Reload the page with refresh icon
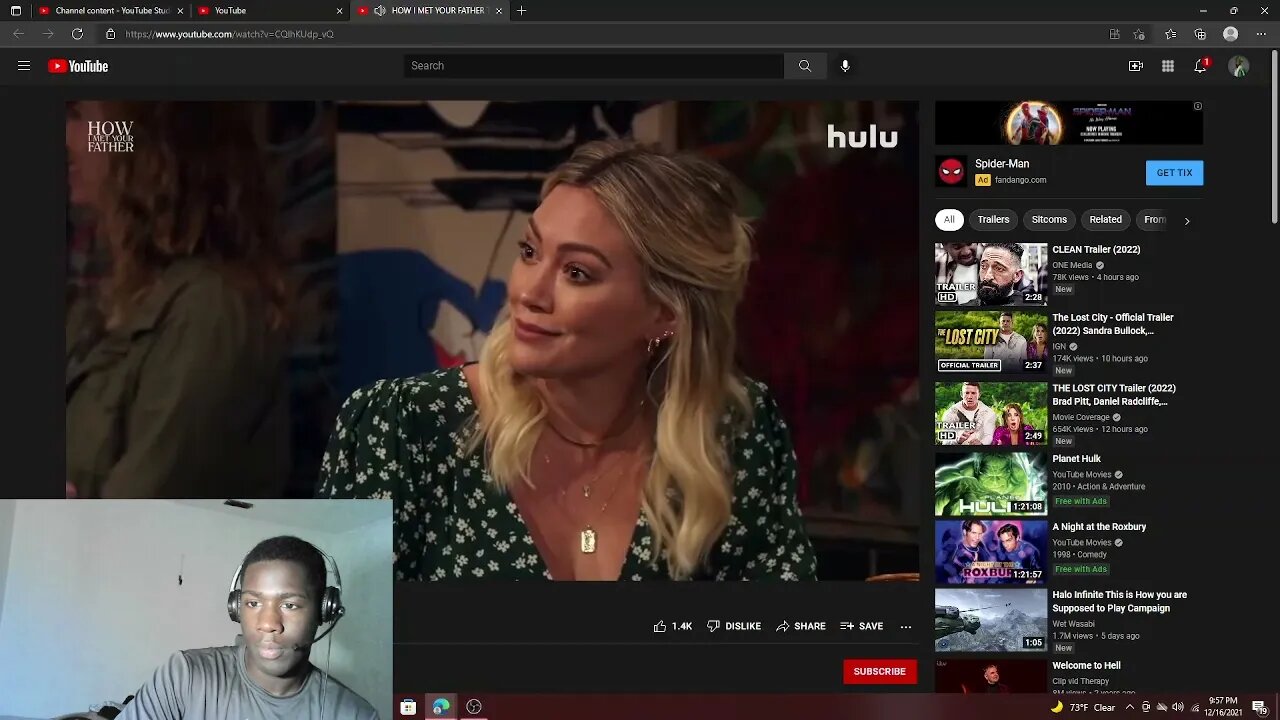Screen dimensions: 1280x720 point(77,34)
